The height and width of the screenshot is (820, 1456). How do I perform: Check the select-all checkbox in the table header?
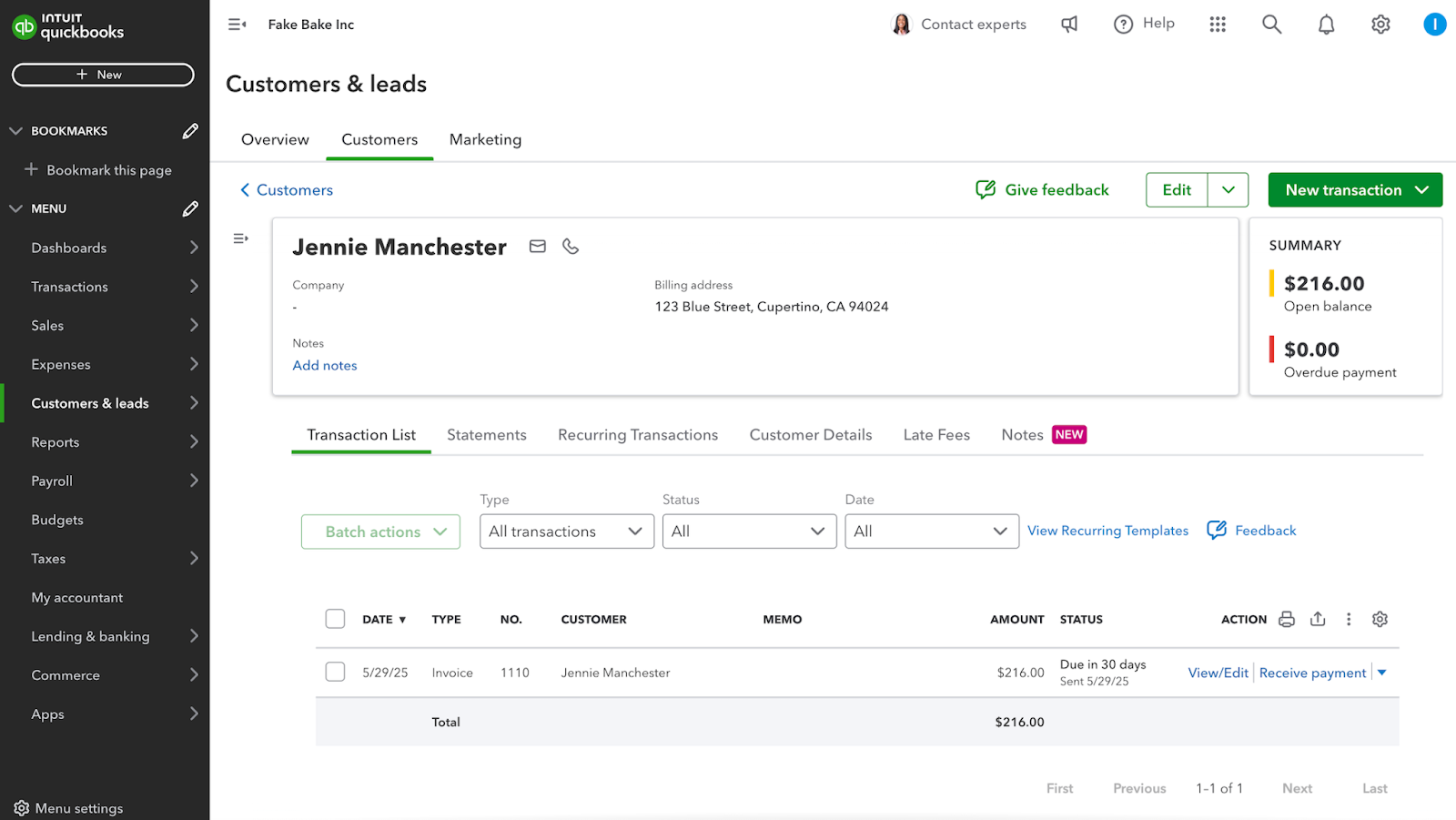pos(335,618)
